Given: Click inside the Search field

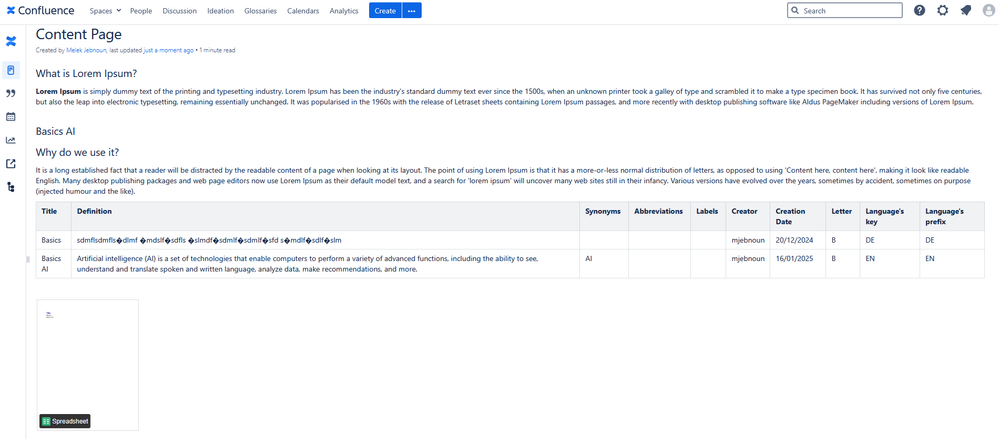Looking at the screenshot, I should pyautogui.click(x=845, y=11).
